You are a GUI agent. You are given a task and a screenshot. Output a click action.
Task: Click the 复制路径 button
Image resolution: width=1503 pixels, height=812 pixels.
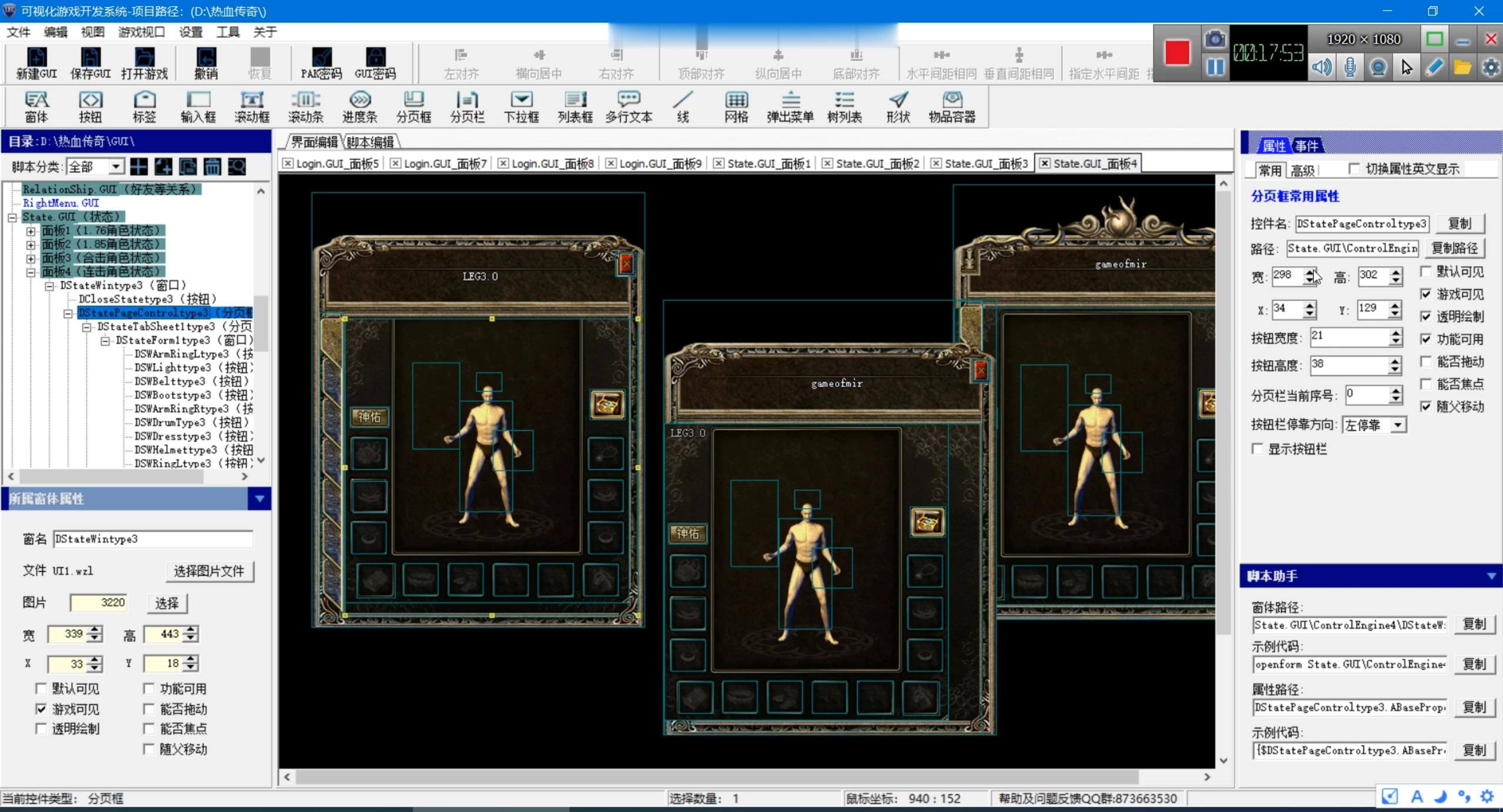click(1454, 248)
